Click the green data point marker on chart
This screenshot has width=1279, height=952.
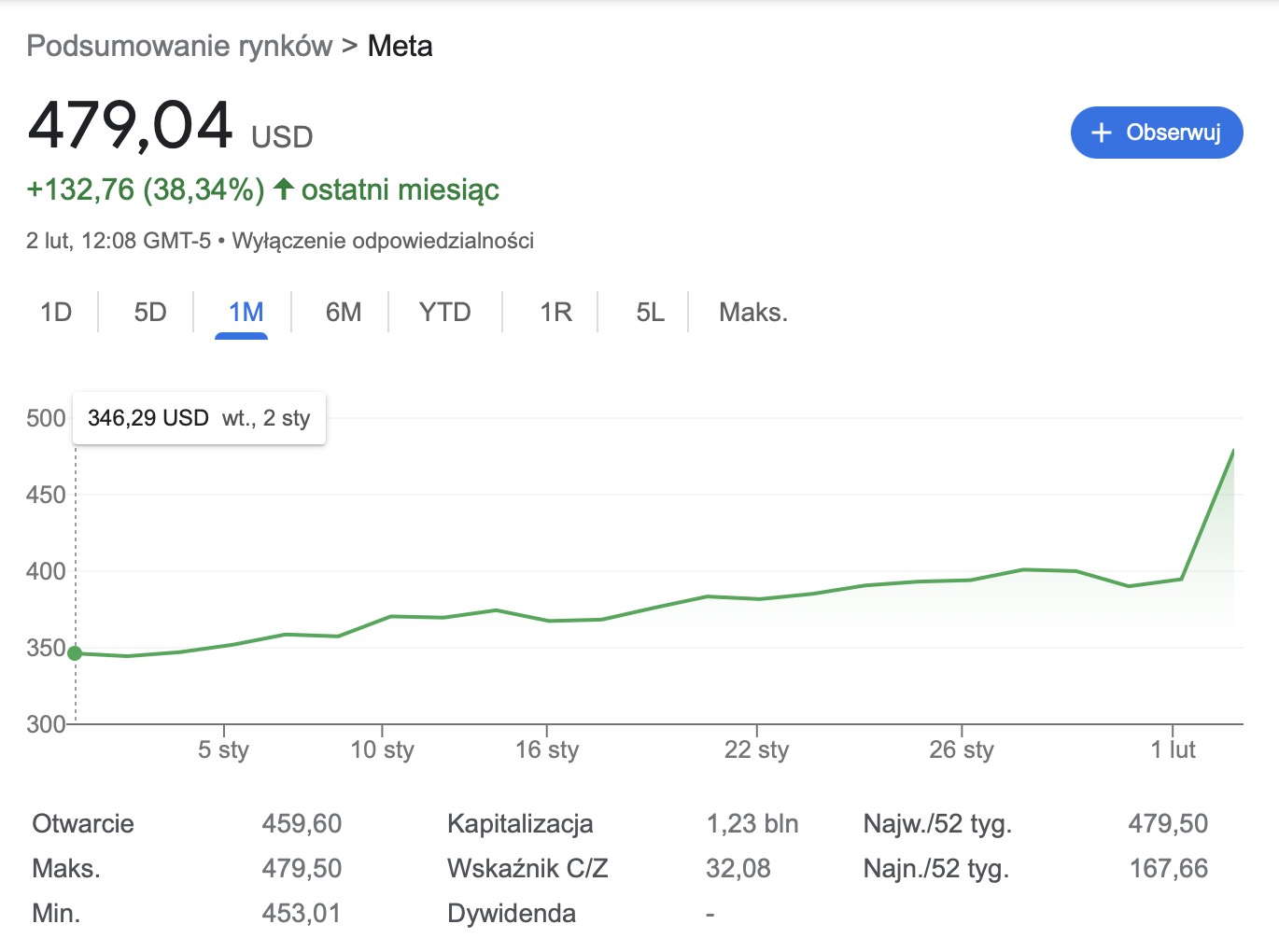(75, 653)
